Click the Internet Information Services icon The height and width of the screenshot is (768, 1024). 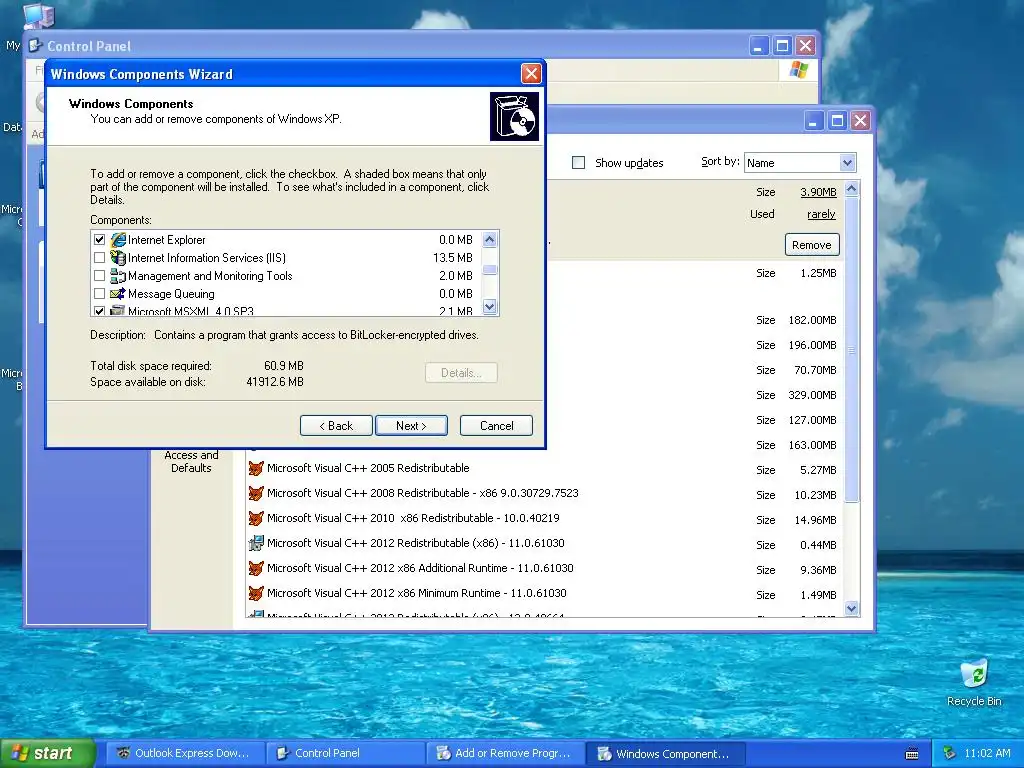(x=118, y=258)
